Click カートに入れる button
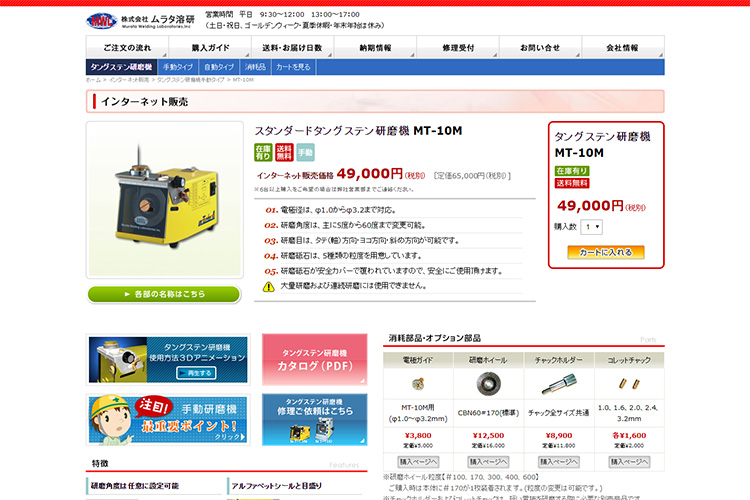The image size is (750, 500). point(606,252)
